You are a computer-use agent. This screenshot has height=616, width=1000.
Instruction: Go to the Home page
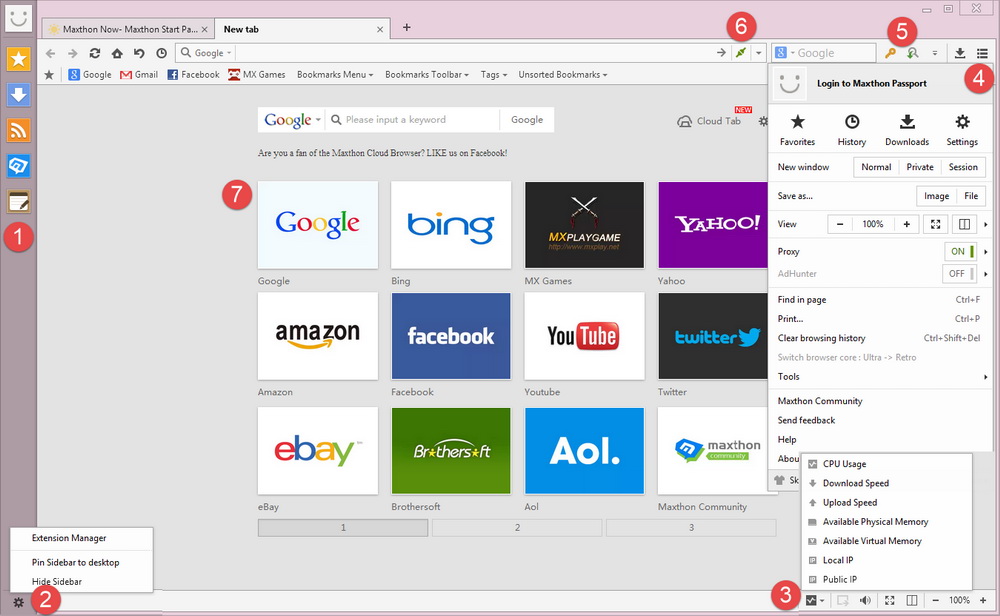coord(117,53)
